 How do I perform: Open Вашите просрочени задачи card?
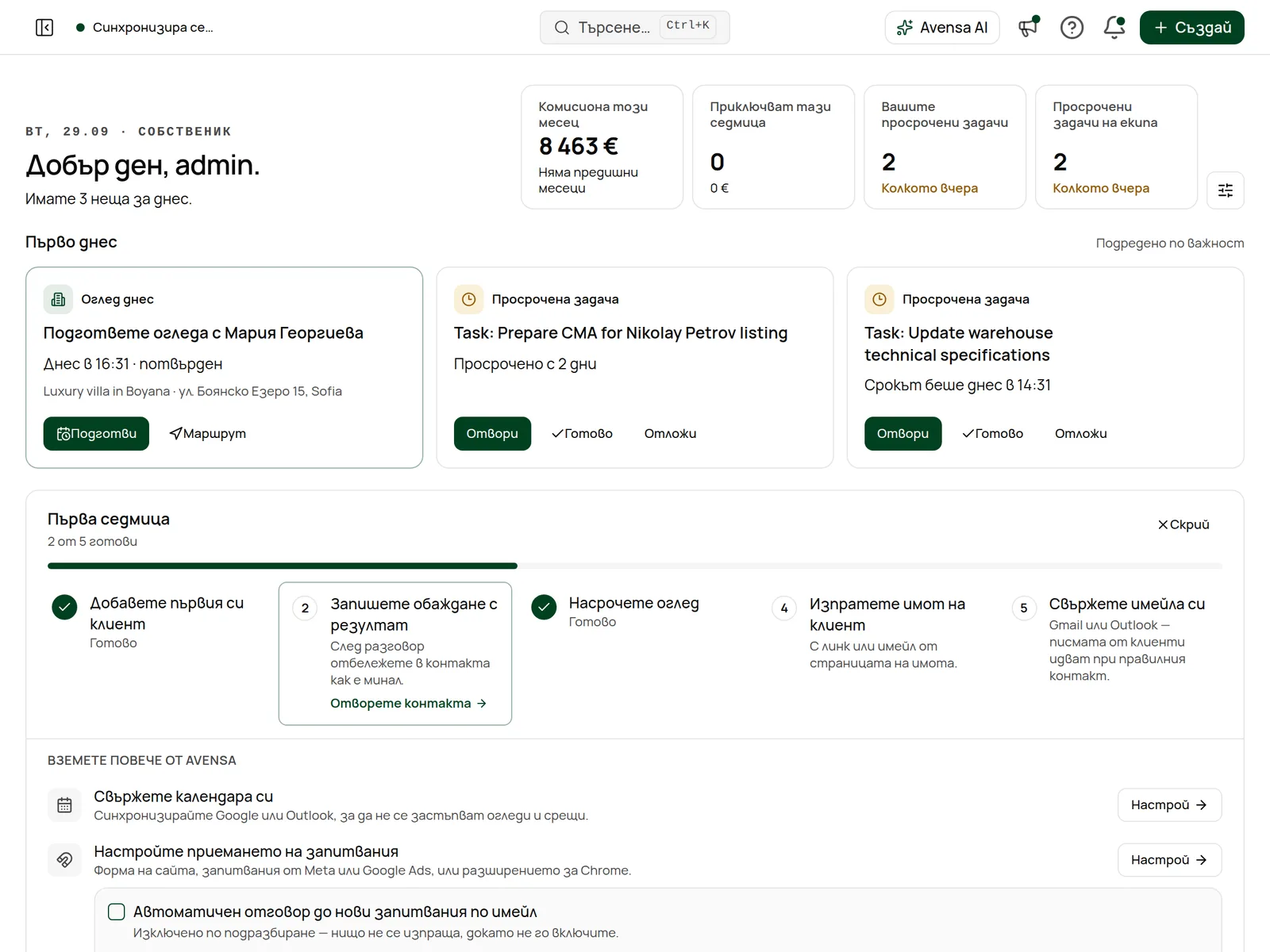945,147
